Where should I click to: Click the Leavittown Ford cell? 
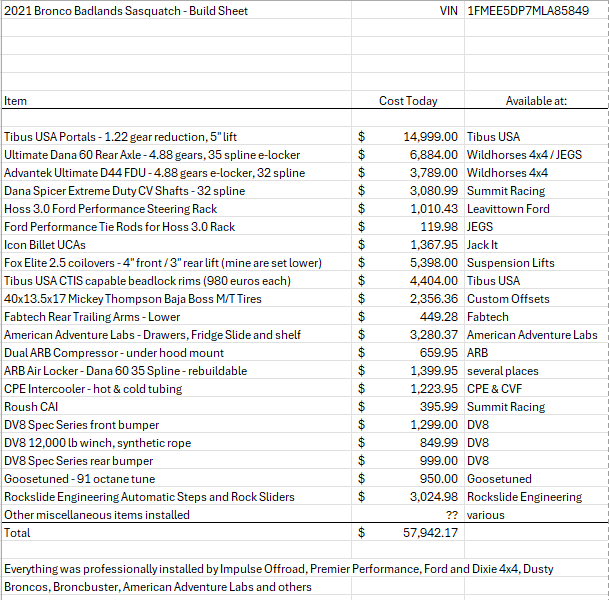coord(536,209)
